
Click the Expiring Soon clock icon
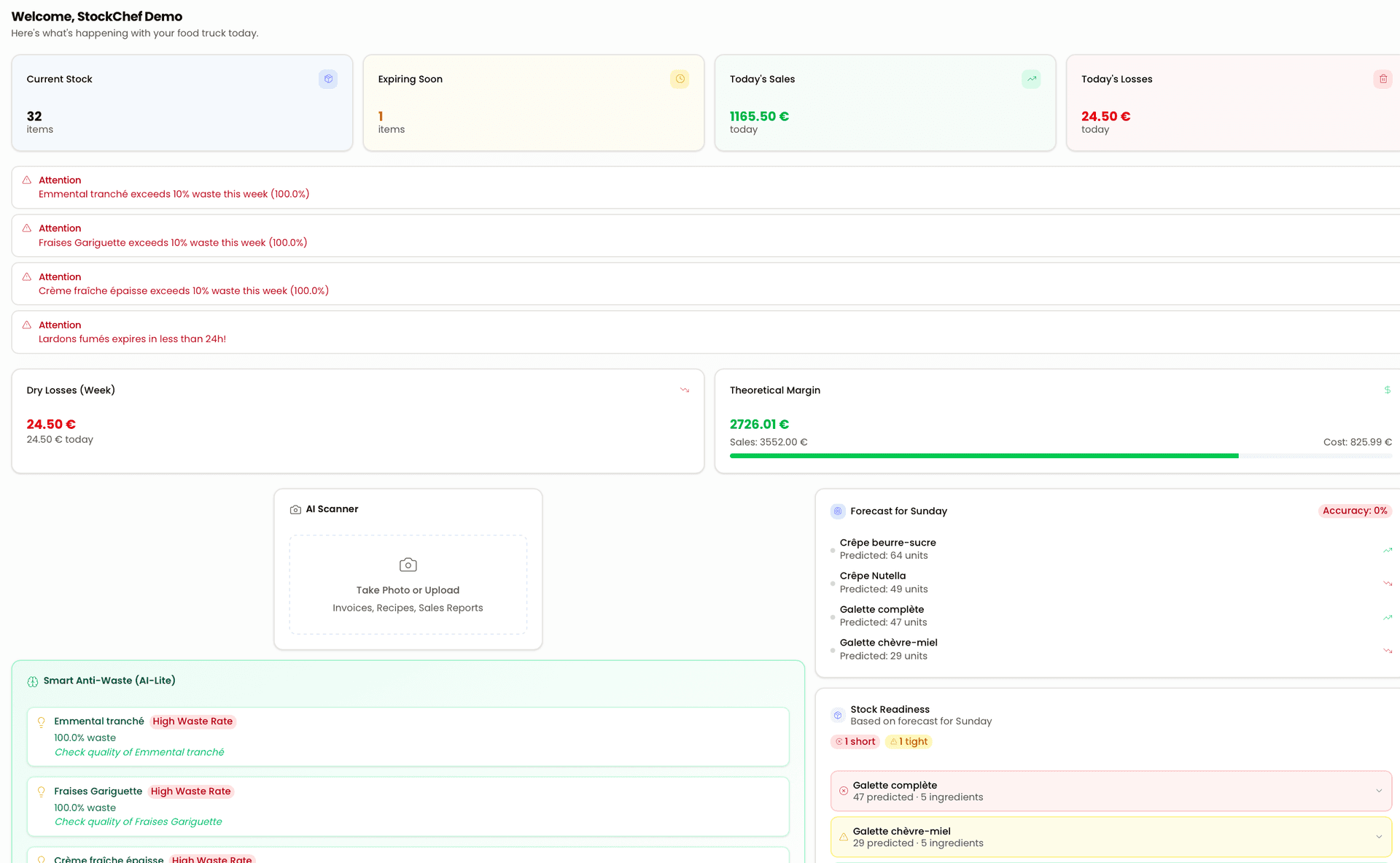coord(680,79)
